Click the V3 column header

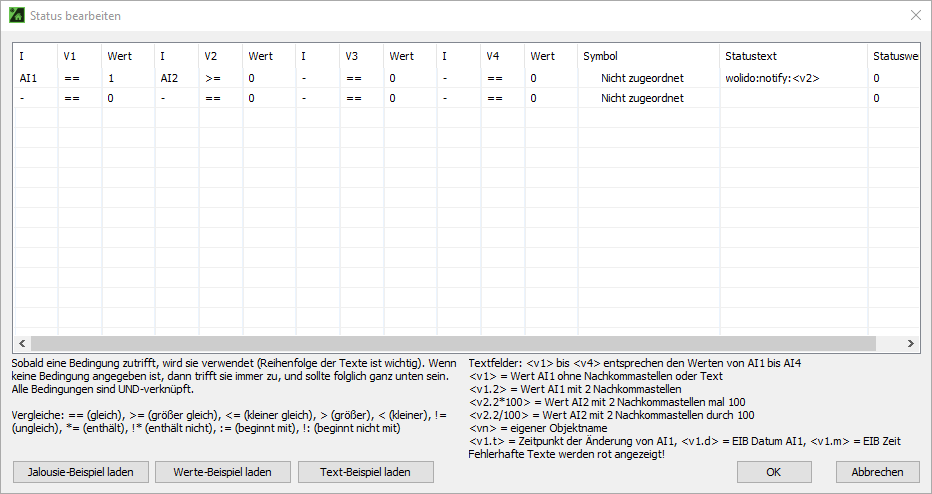[361, 56]
